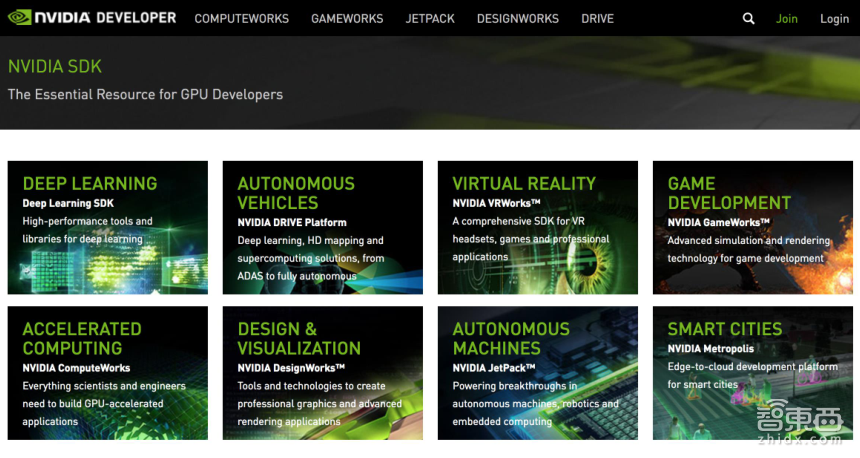Viewport: 860px width, 458px height.
Task: Click the NVIDIA DRIVE Platform subtitle
Action: point(292,222)
